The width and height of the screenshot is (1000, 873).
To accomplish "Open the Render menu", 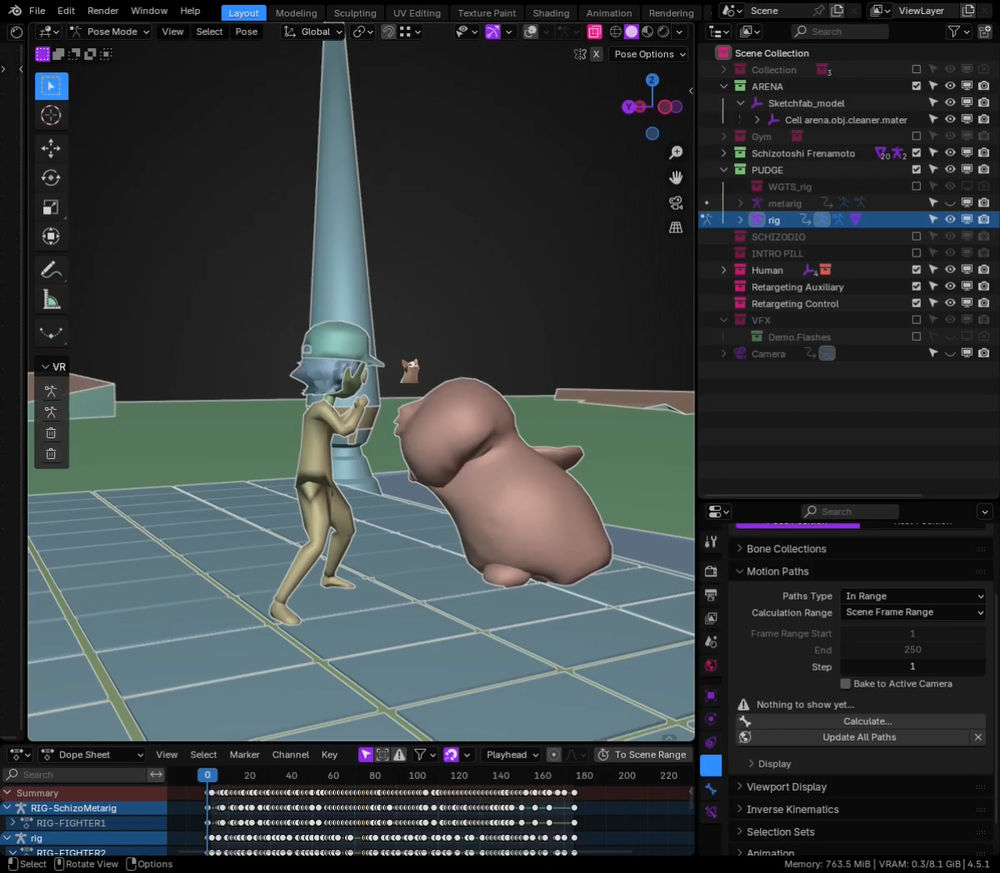I will click(x=103, y=11).
